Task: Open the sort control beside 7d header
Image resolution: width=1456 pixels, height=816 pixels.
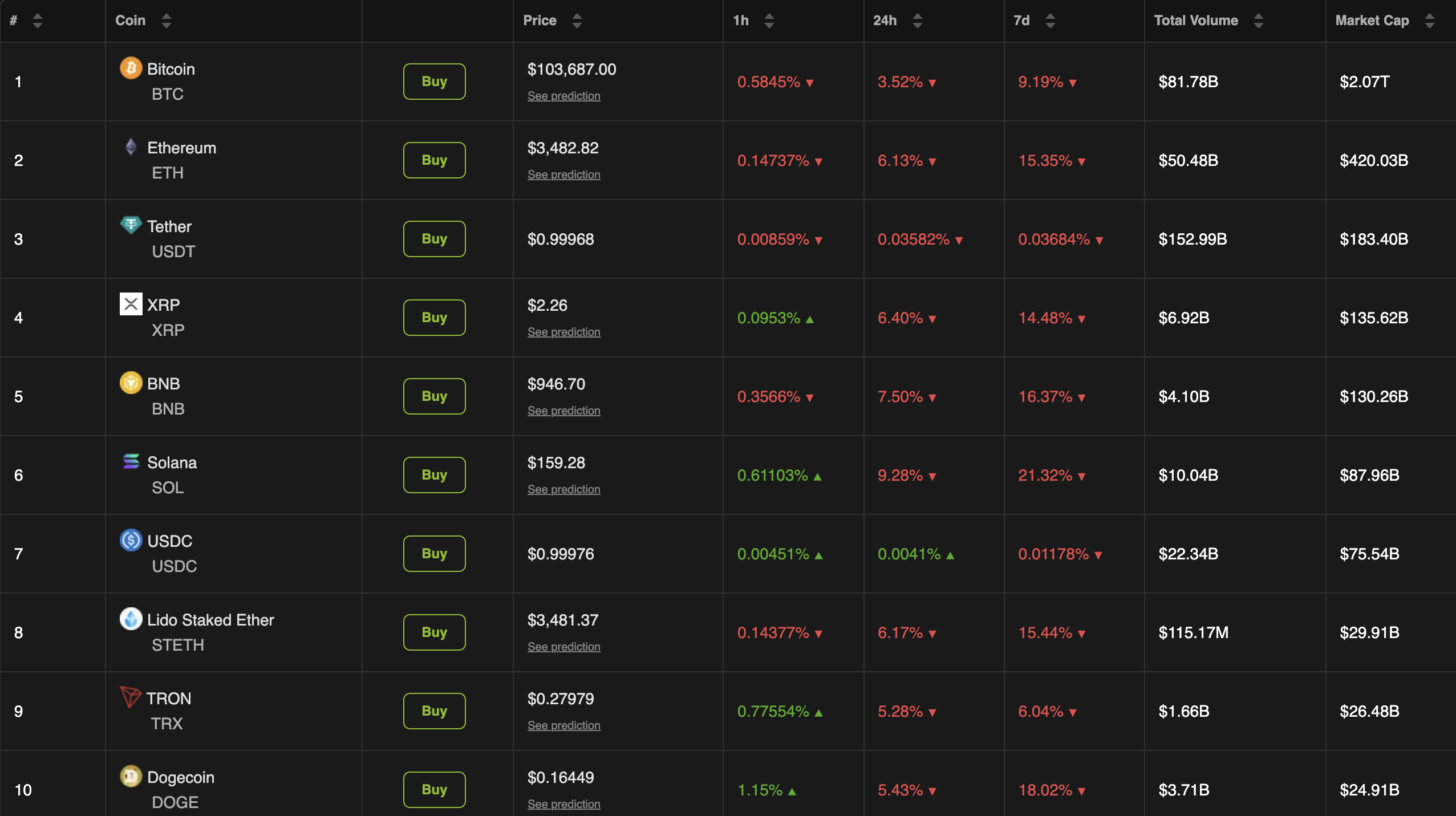Action: click(1049, 20)
